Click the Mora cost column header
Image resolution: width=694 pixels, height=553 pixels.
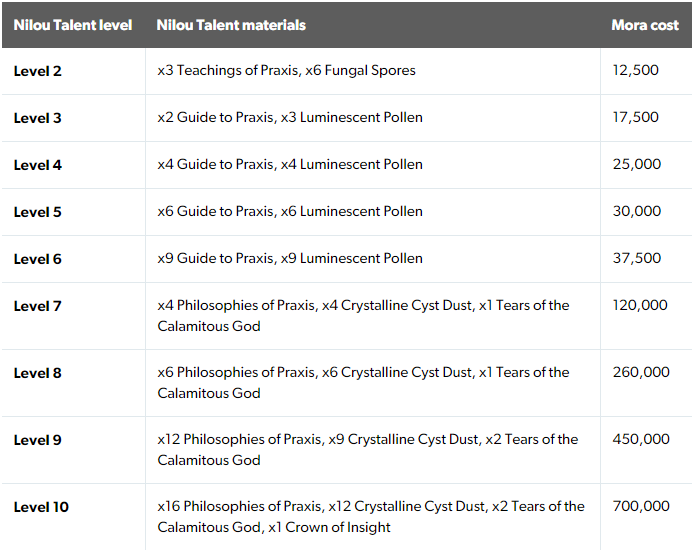click(645, 25)
